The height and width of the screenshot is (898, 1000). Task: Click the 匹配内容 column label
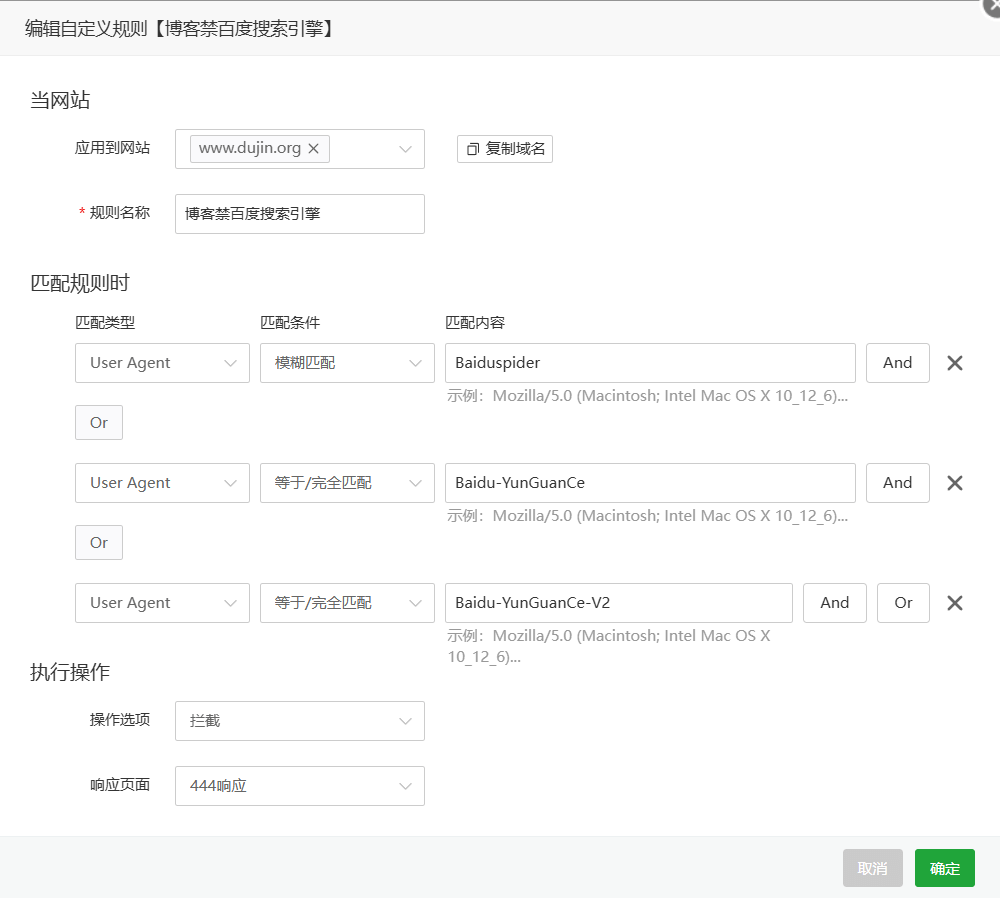(x=475, y=323)
